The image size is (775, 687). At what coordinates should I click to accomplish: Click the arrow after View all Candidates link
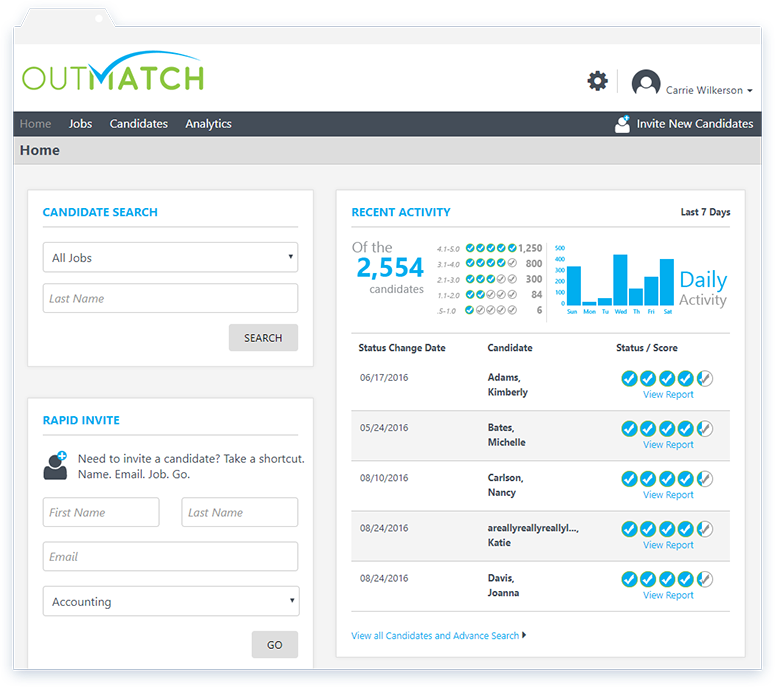coord(524,635)
